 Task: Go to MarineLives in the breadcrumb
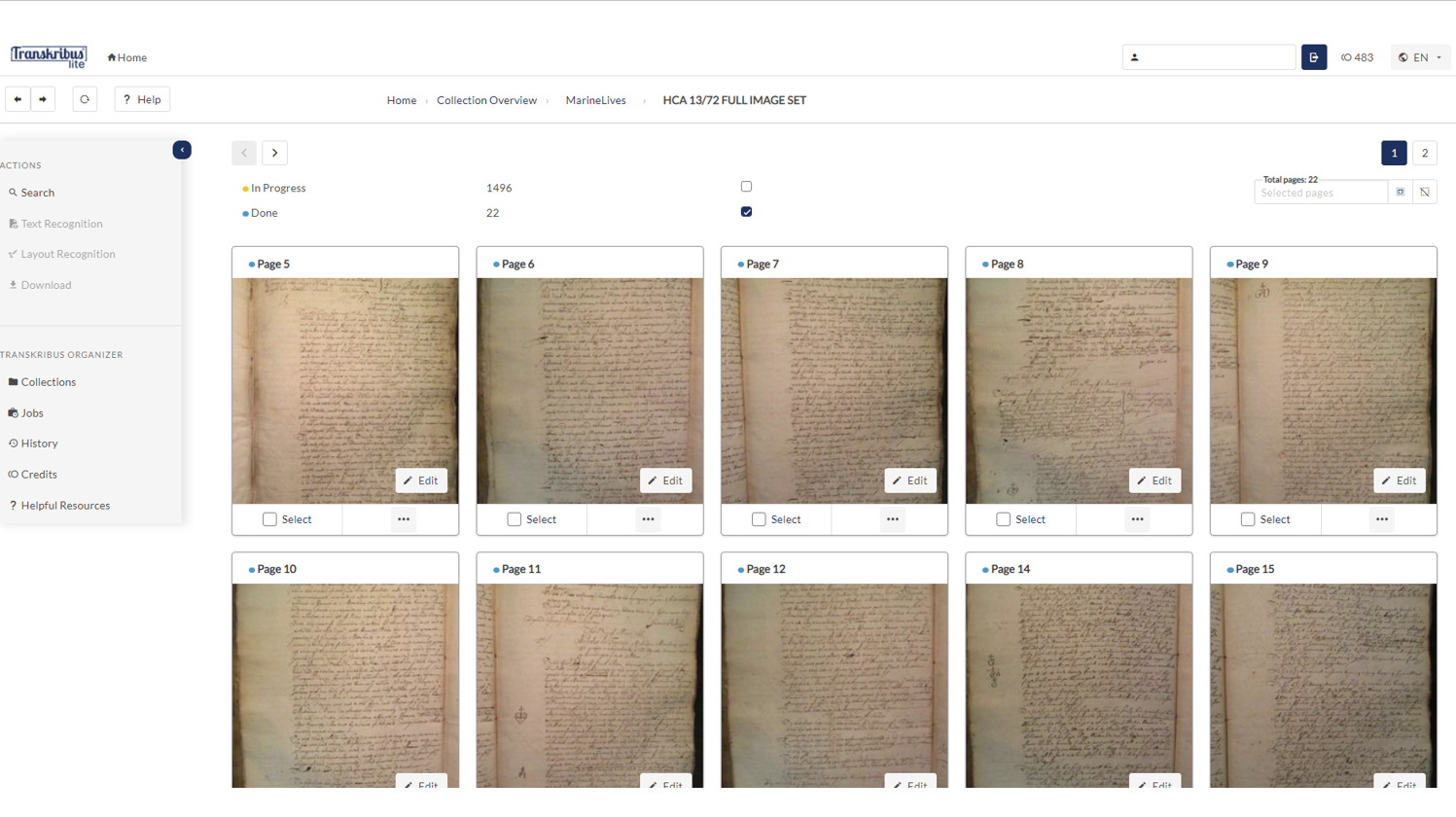pyautogui.click(x=595, y=100)
